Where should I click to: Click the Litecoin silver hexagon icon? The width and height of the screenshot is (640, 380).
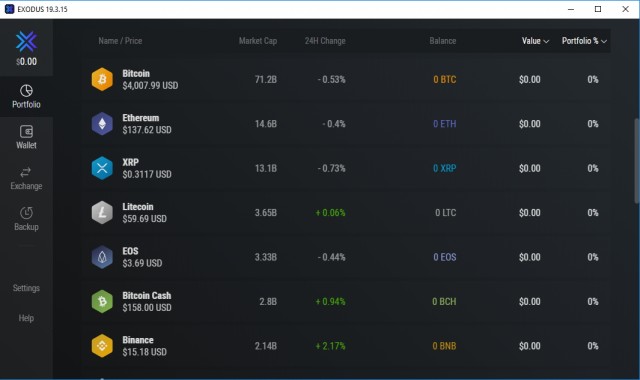tap(102, 213)
